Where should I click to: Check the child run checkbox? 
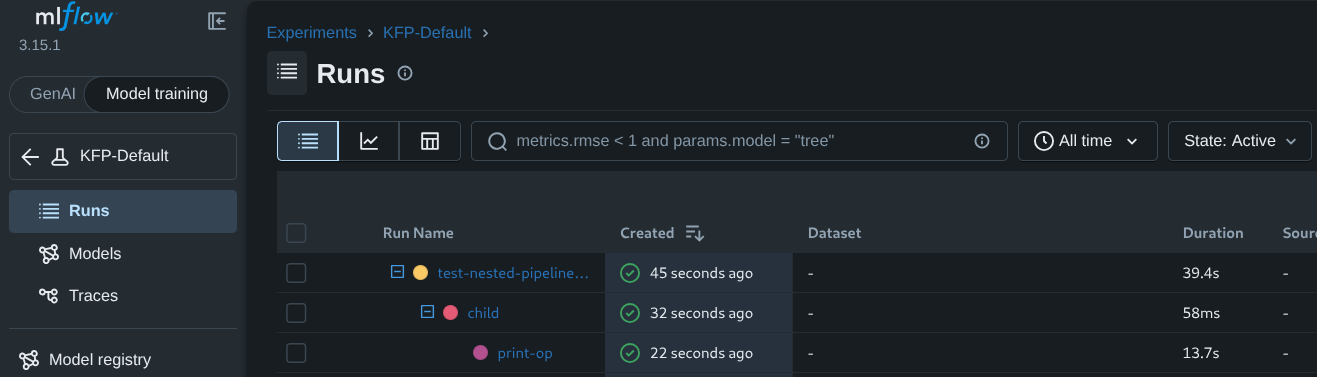point(296,313)
